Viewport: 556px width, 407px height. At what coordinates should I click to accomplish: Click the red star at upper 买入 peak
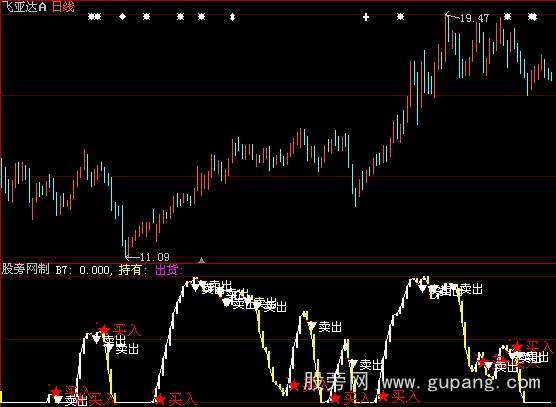click(x=104, y=330)
